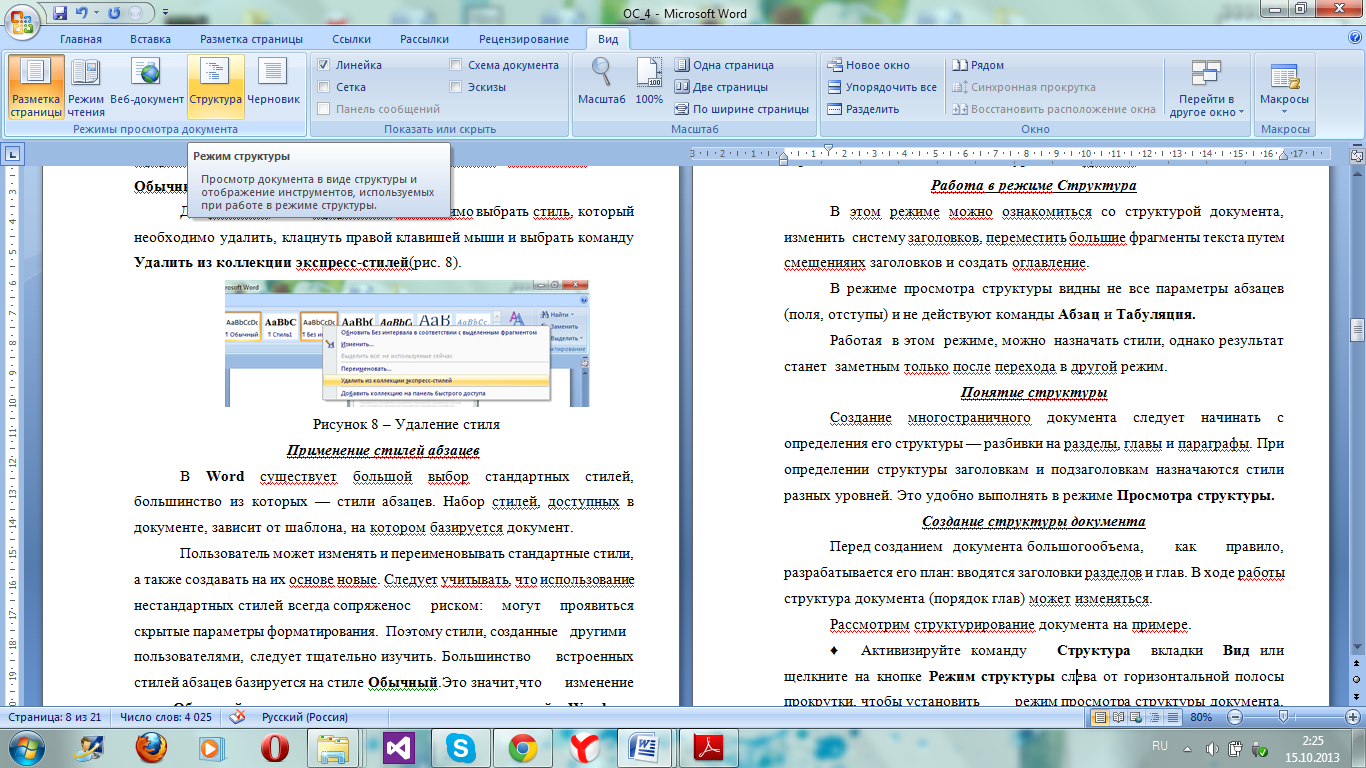Click the Office button

pos(23,23)
